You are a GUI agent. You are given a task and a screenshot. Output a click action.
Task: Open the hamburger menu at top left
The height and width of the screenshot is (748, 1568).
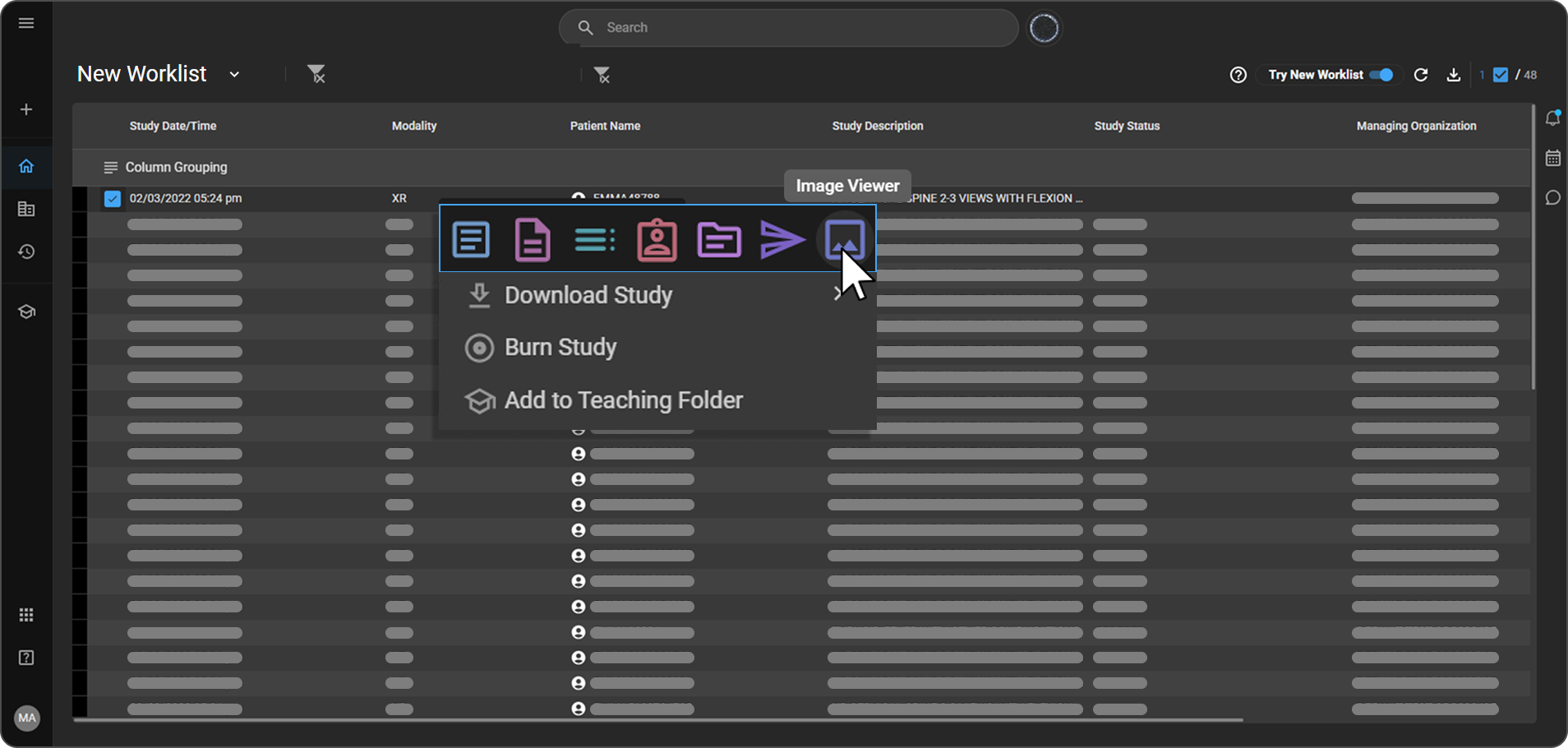(26, 23)
